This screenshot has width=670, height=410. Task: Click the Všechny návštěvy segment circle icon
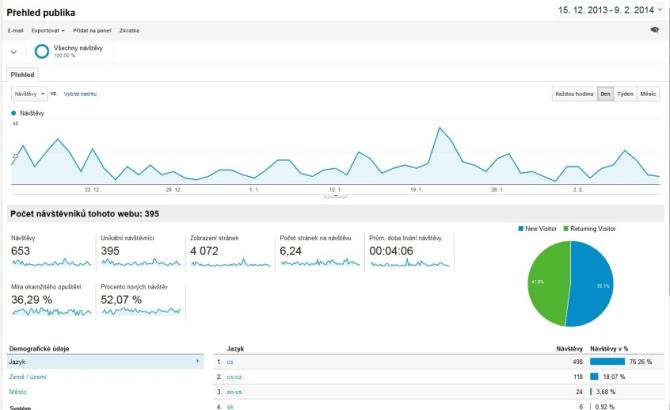pyautogui.click(x=42, y=50)
